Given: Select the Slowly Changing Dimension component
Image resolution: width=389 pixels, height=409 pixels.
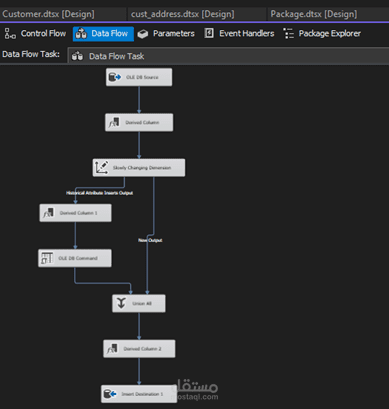Looking at the screenshot, I should 139,168.
